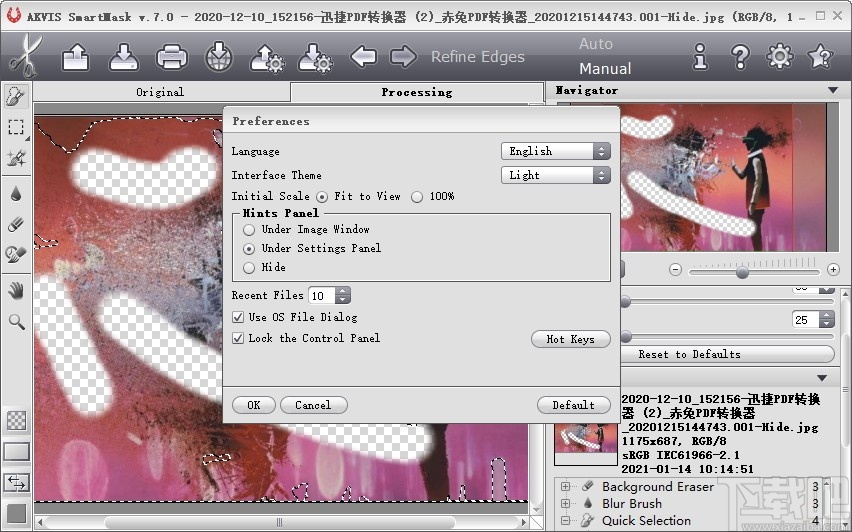Click Reset to Defaults button
This screenshot has width=852, height=532.
click(x=727, y=354)
